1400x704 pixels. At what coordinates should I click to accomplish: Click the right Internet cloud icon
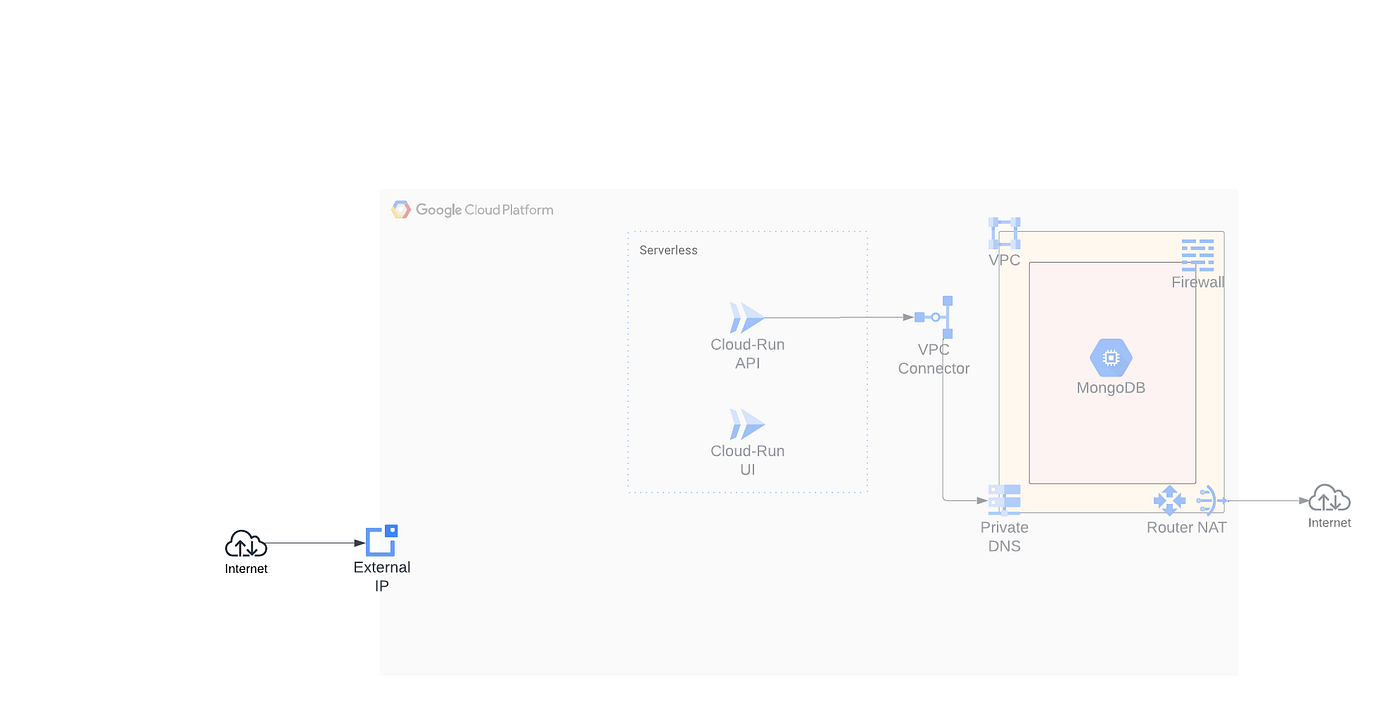(x=1328, y=497)
